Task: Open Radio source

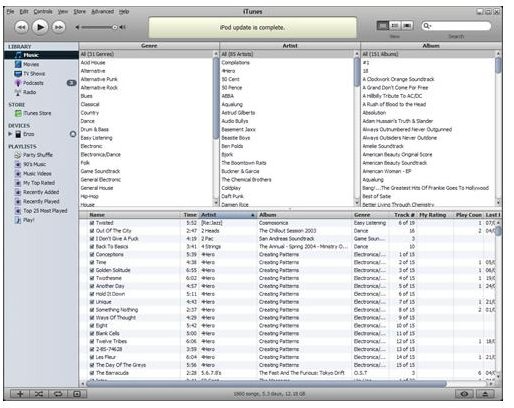Action: click(29, 92)
